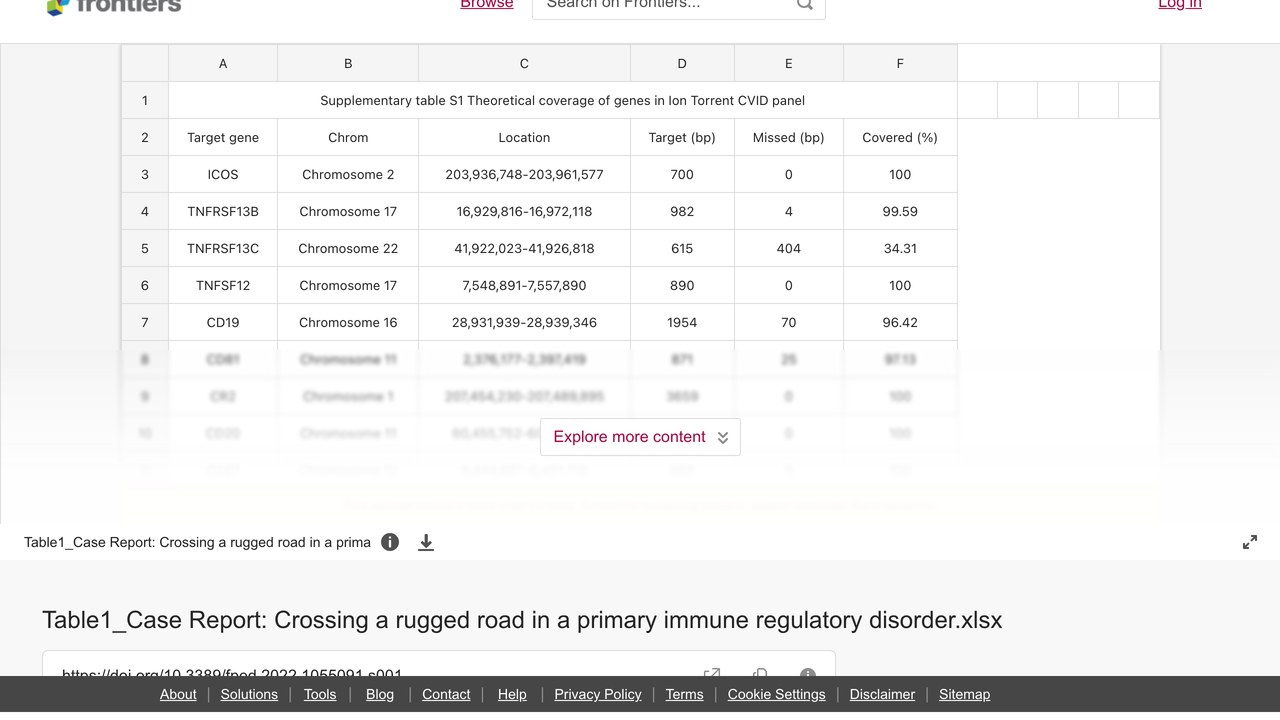
Task: Click the Log in link
Action: click(1180, 5)
